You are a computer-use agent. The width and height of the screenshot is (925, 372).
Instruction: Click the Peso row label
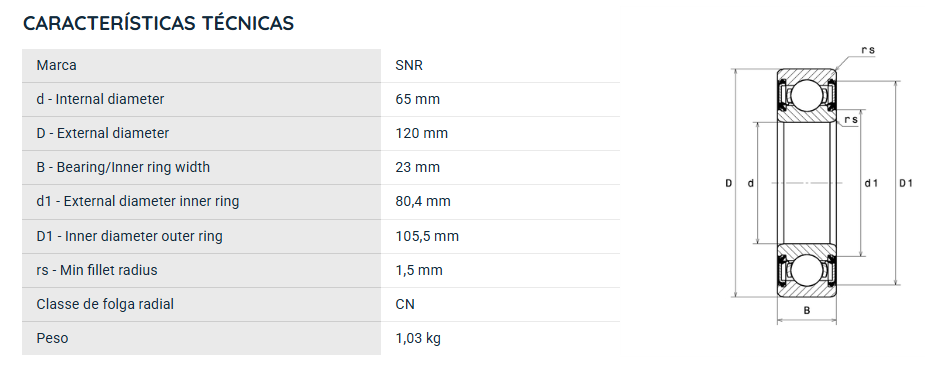[52, 338]
